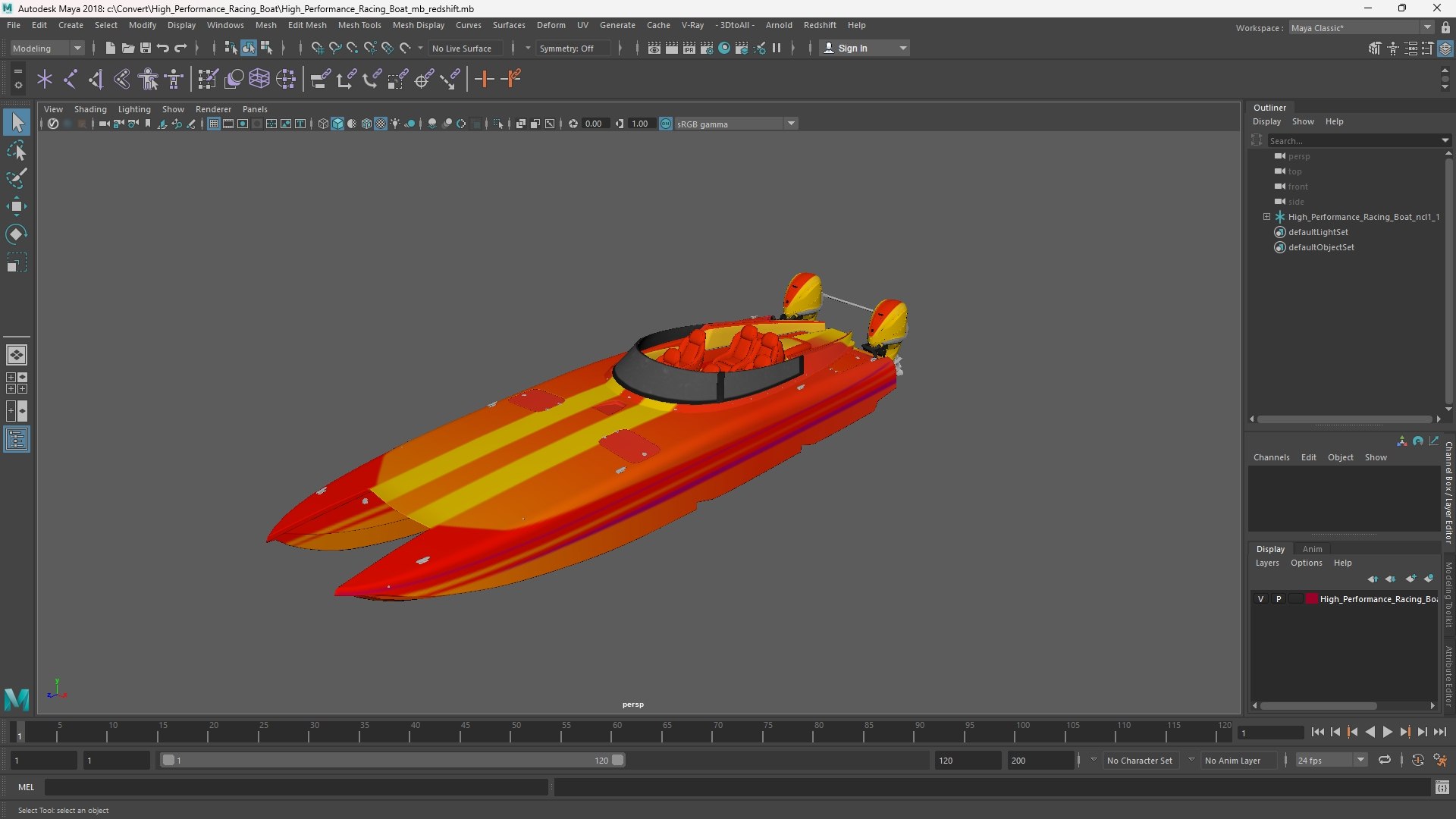Choose the Scale tool in toolbox
Screen dimensions: 1456x819
tap(17, 262)
